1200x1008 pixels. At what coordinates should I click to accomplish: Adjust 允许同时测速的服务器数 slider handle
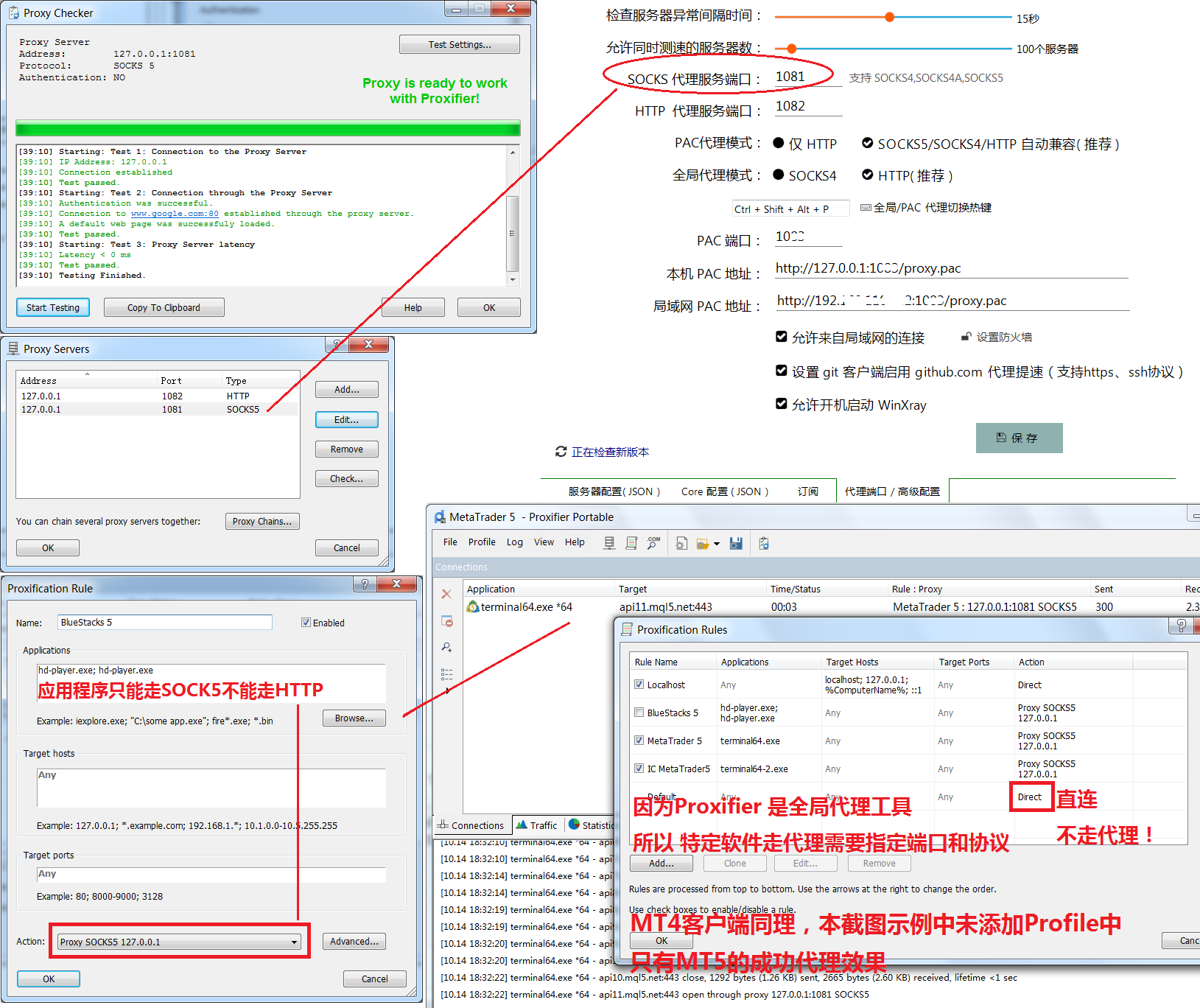pyautogui.click(x=791, y=49)
